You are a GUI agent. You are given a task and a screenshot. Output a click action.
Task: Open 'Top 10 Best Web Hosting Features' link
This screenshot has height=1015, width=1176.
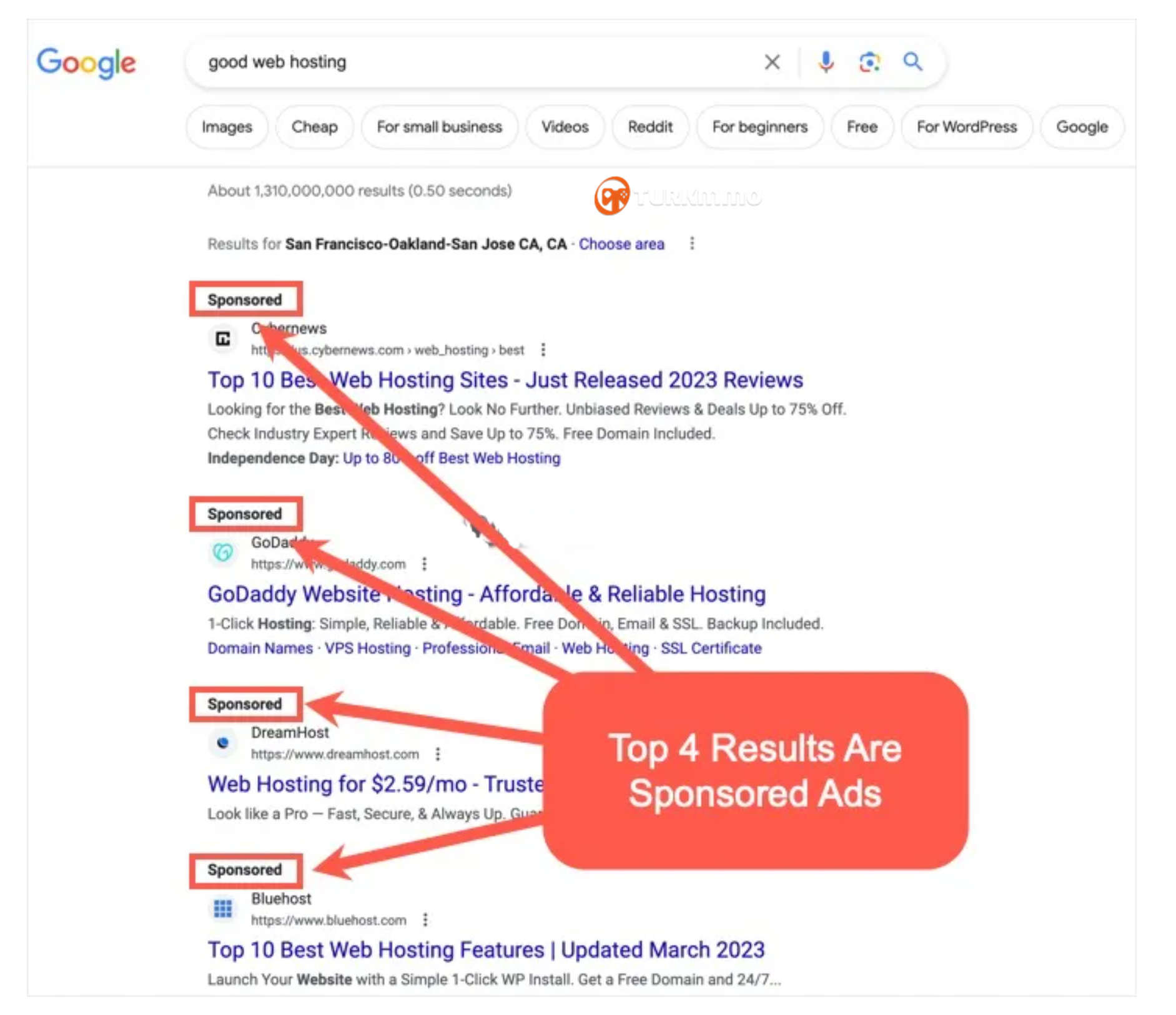[486, 950]
